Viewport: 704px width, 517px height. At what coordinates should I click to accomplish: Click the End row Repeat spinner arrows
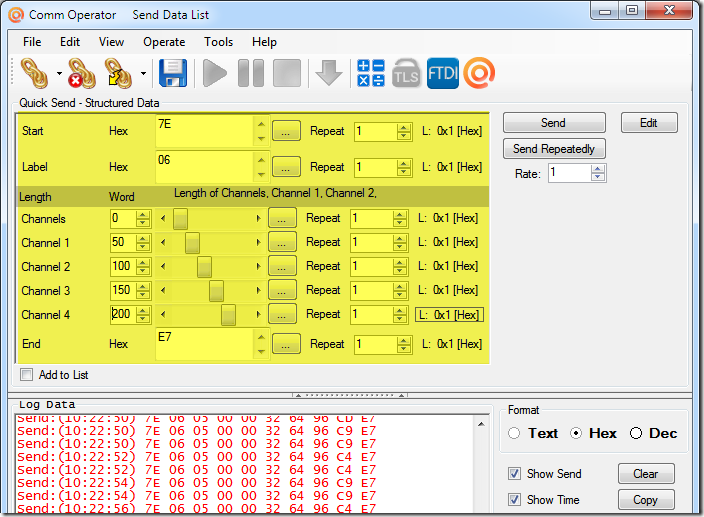click(404, 345)
